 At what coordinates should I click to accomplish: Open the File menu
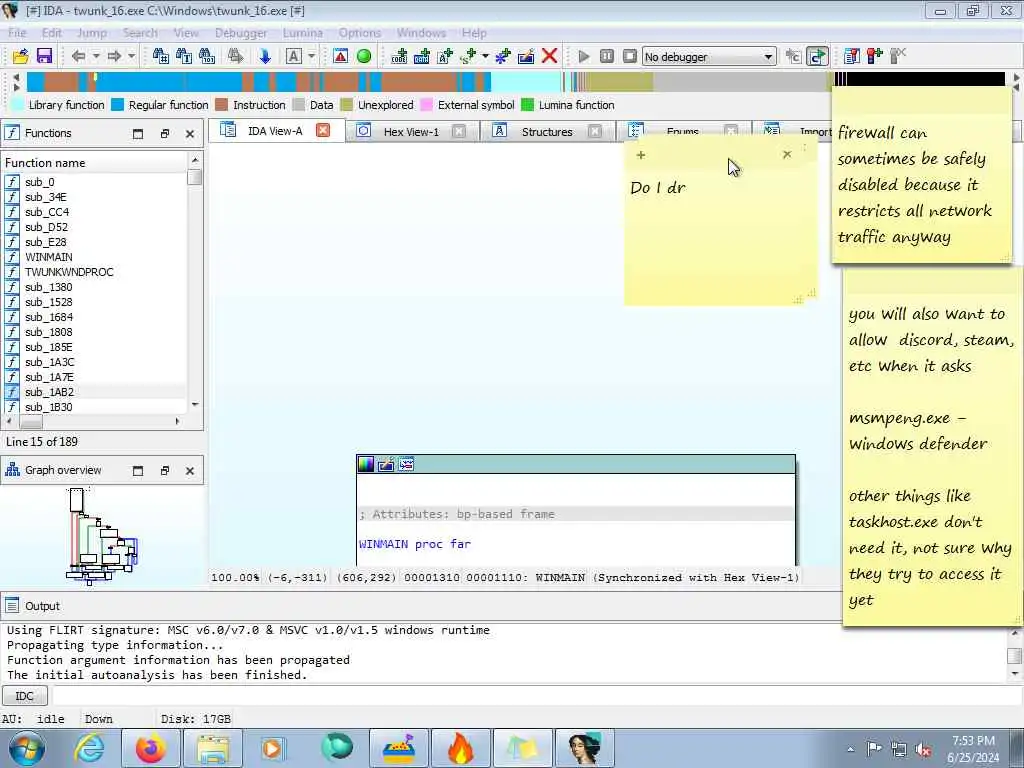pyautogui.click(x=17, y=33)
